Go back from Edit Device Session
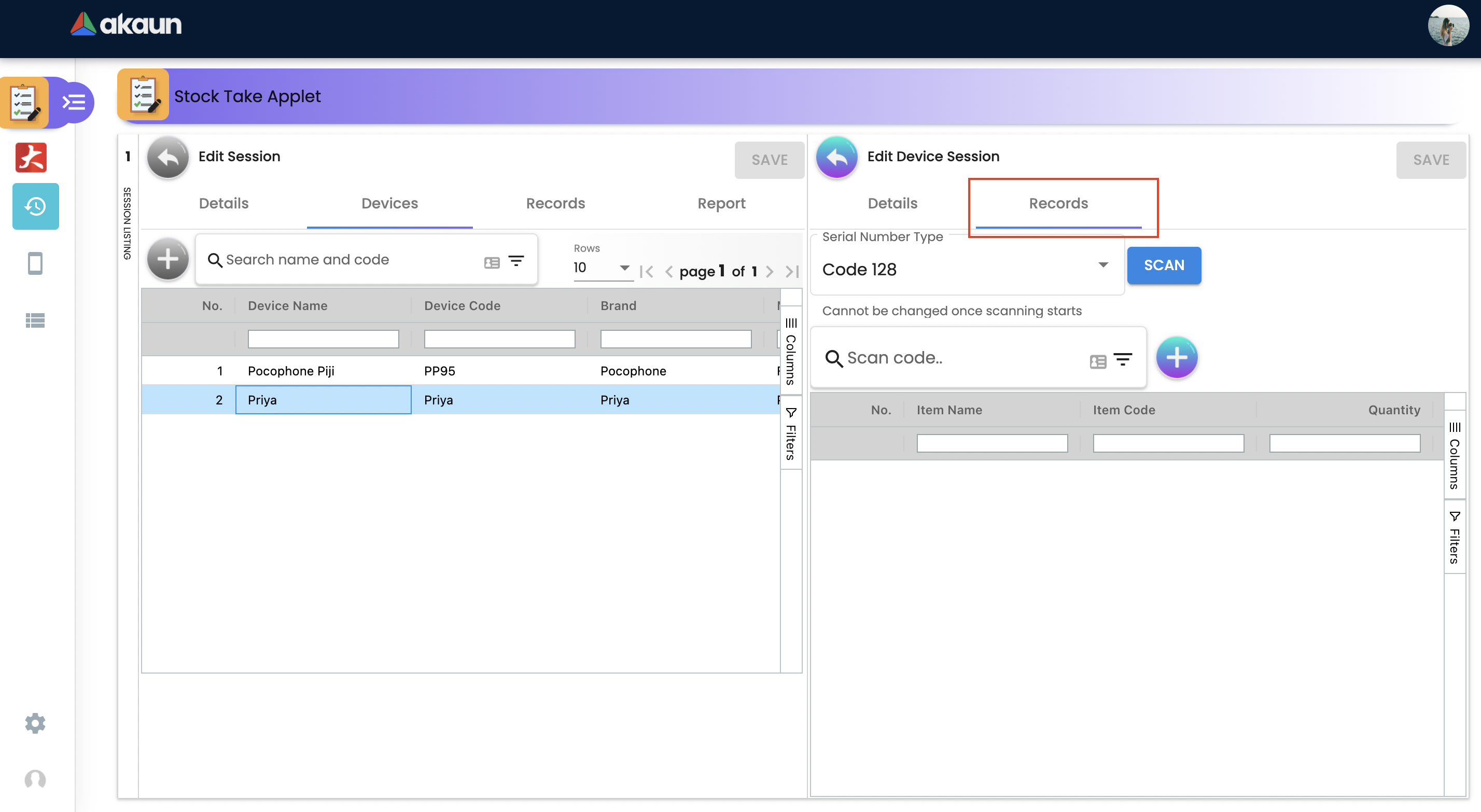The width and height of the screenshot is (1481, 812). click(x=836, y=157)
